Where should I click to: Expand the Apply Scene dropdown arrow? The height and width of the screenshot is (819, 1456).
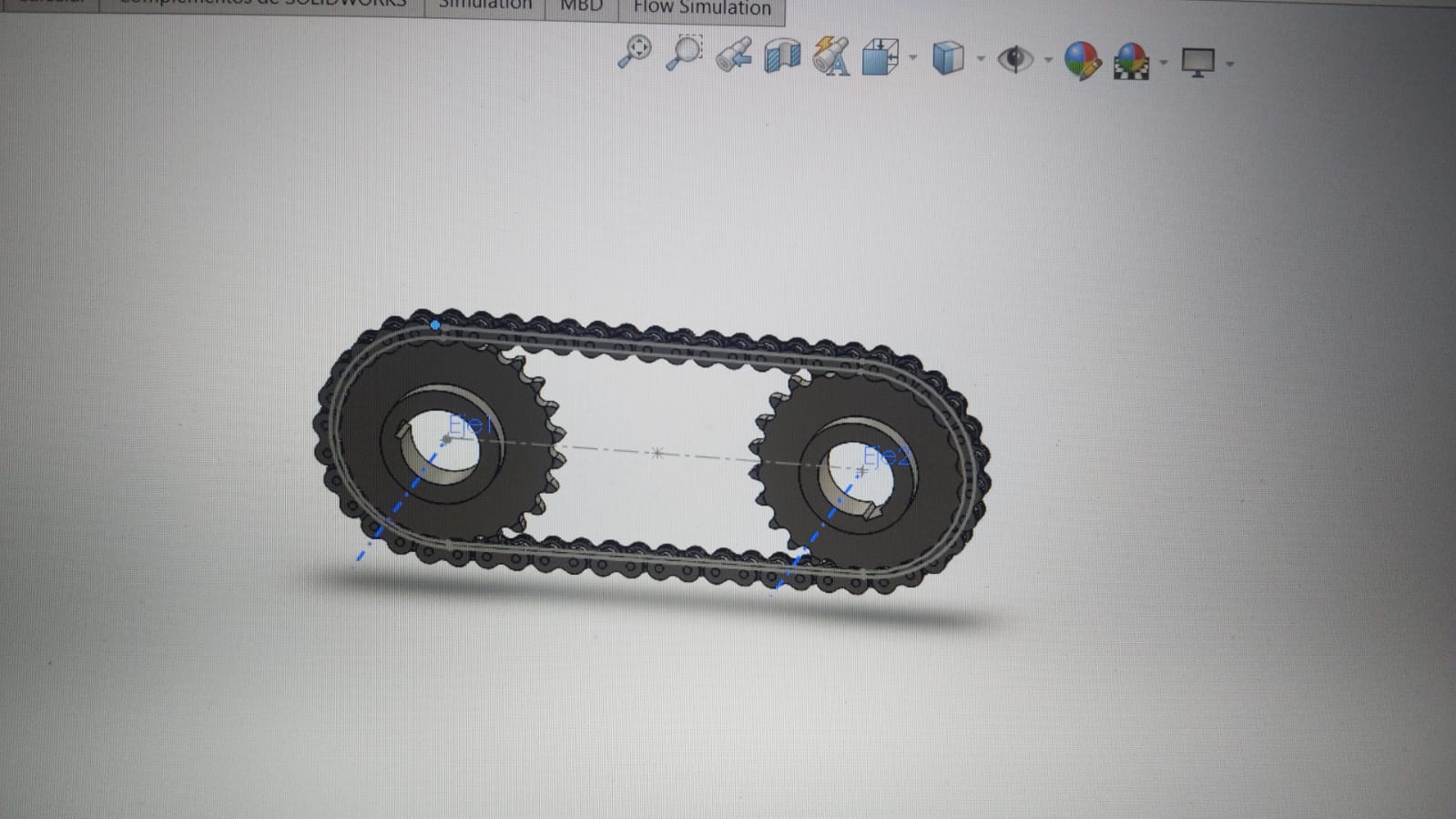point(1164,63)
